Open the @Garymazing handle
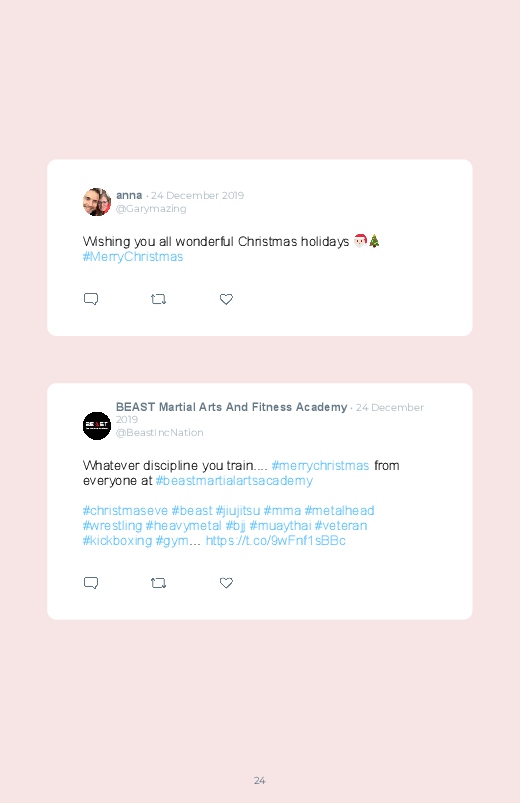Viewport: 520px width, 803px height. pyautogui.click(x=151, y=208)
